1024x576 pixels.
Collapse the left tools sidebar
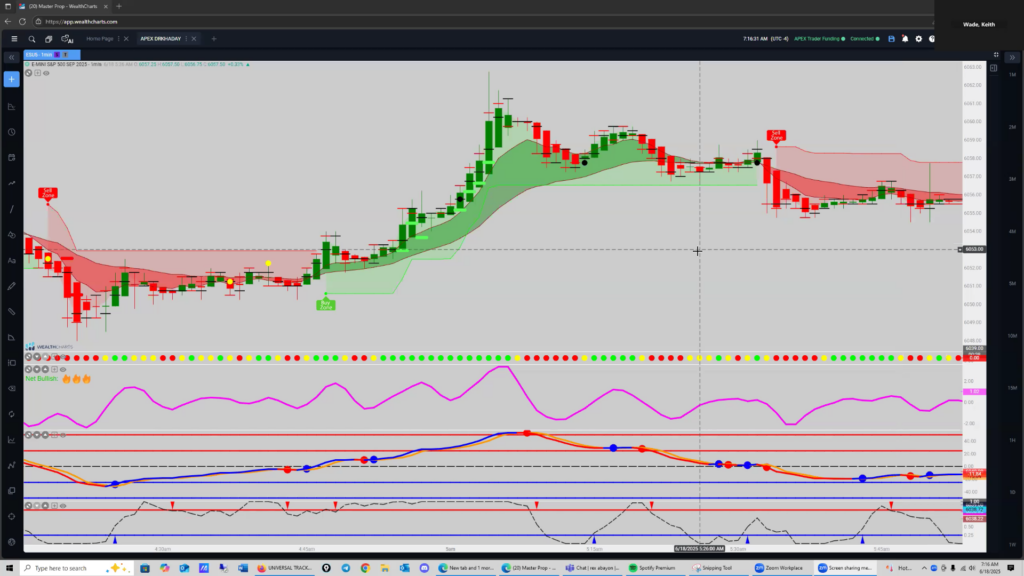tap(12, 57)
